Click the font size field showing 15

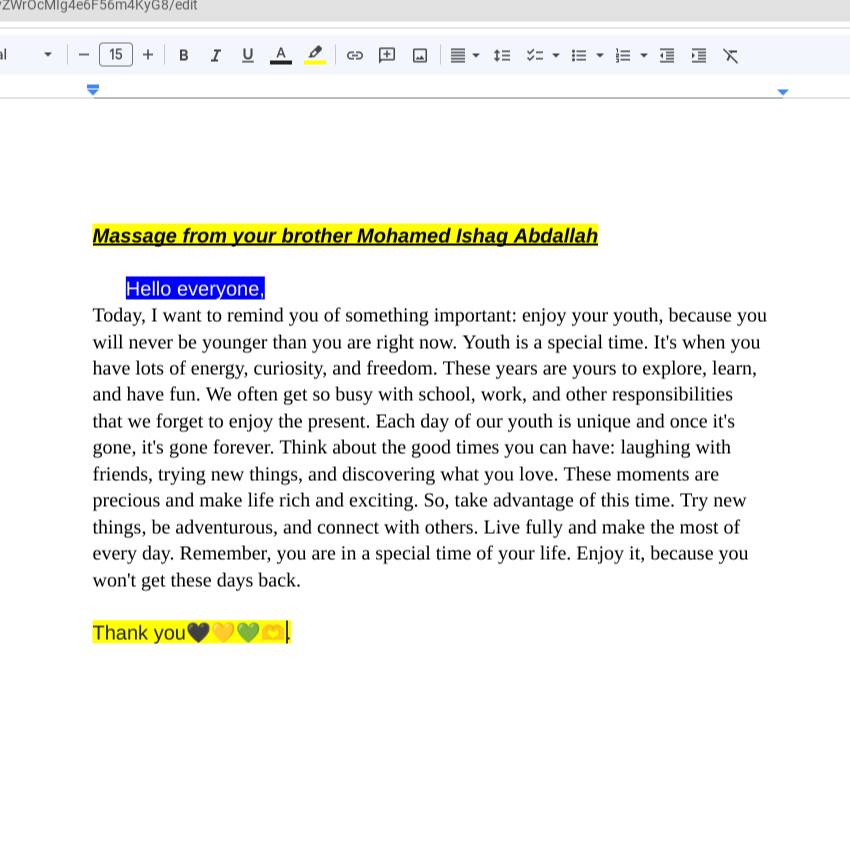pyautogui.click(x=116, y=55)
